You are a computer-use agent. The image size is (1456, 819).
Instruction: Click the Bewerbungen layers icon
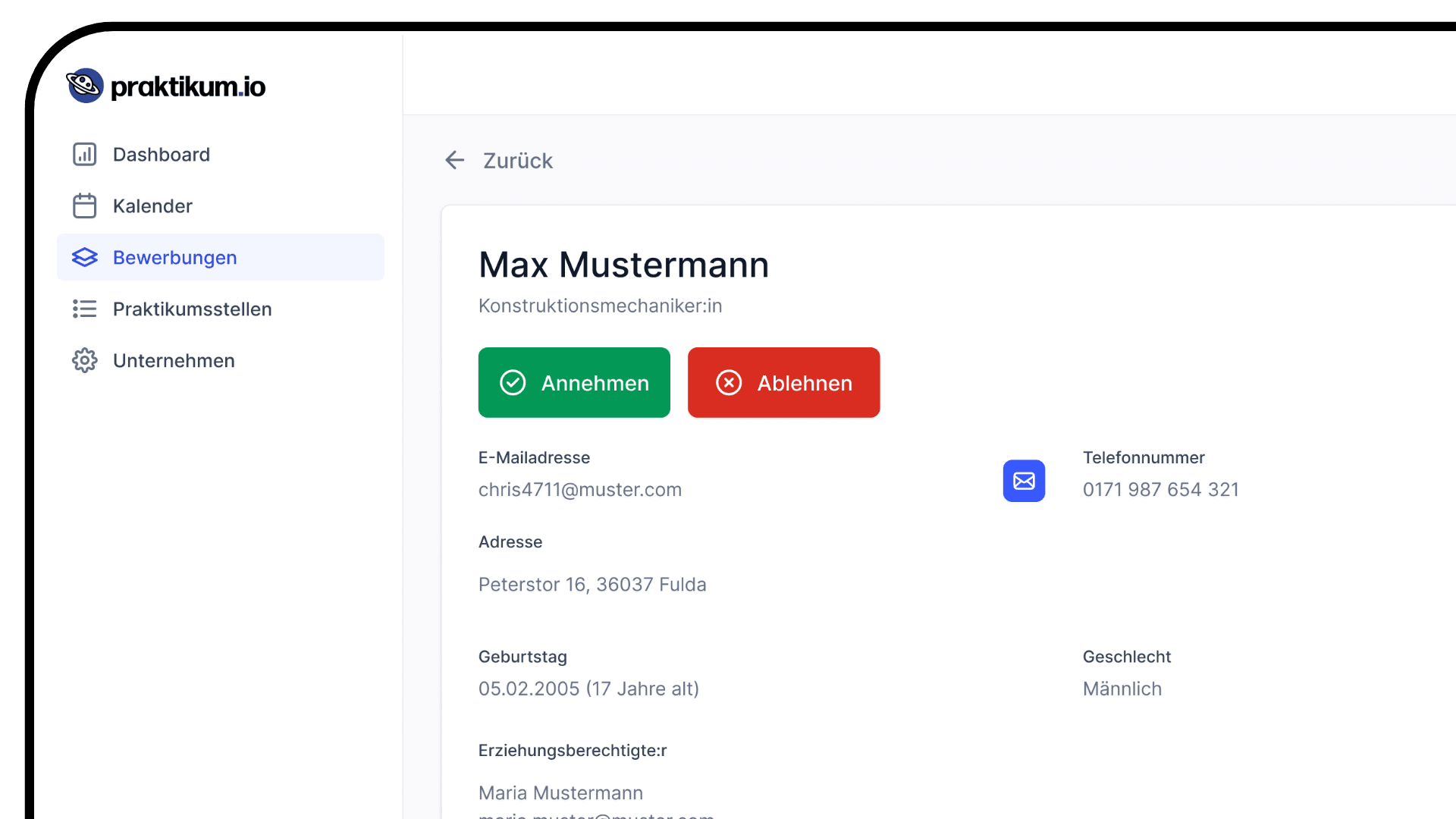pyautogui.click(x=84, y=258)
